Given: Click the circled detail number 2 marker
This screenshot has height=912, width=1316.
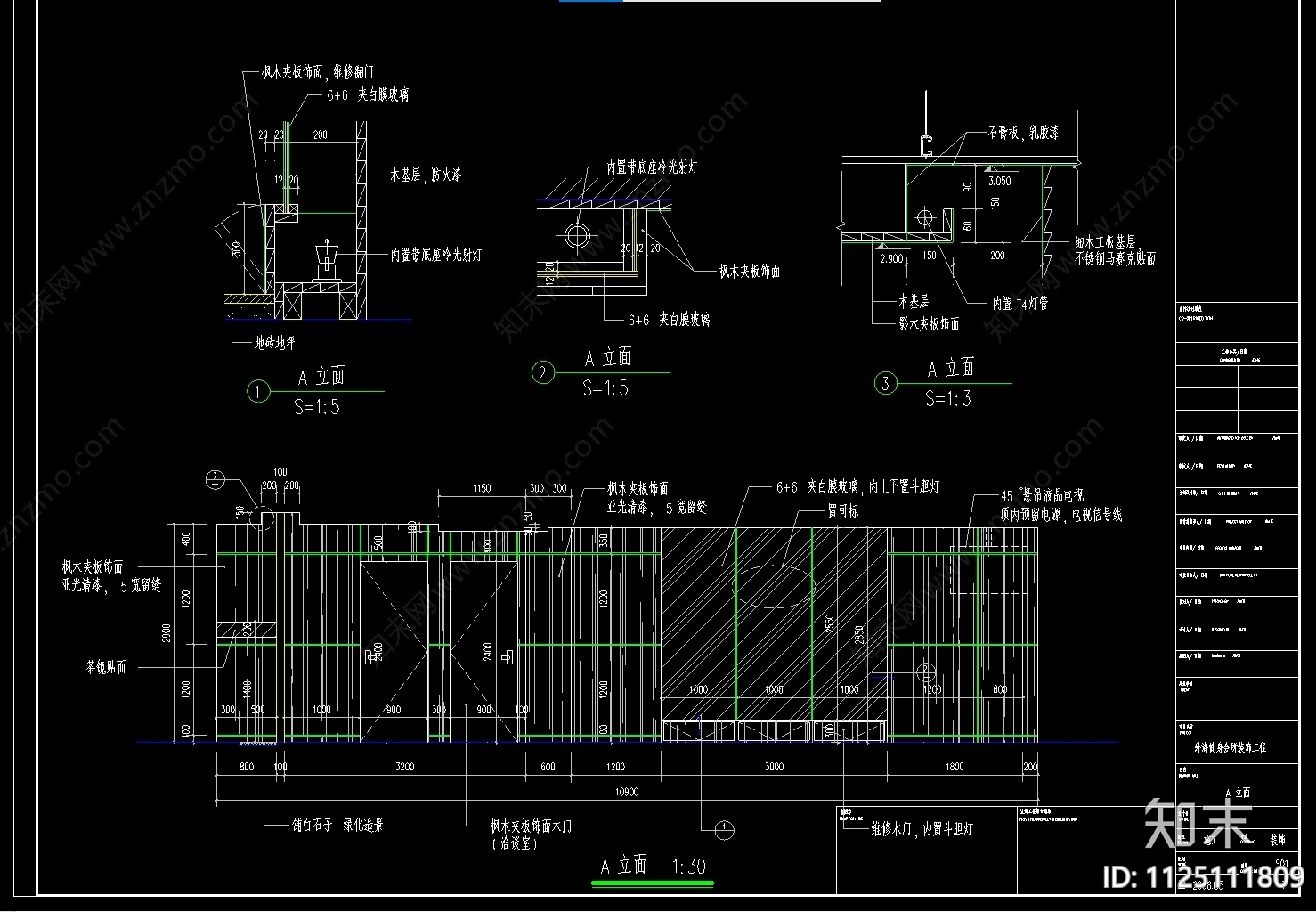Looking at the screenshot, I should tap(543, 372).
